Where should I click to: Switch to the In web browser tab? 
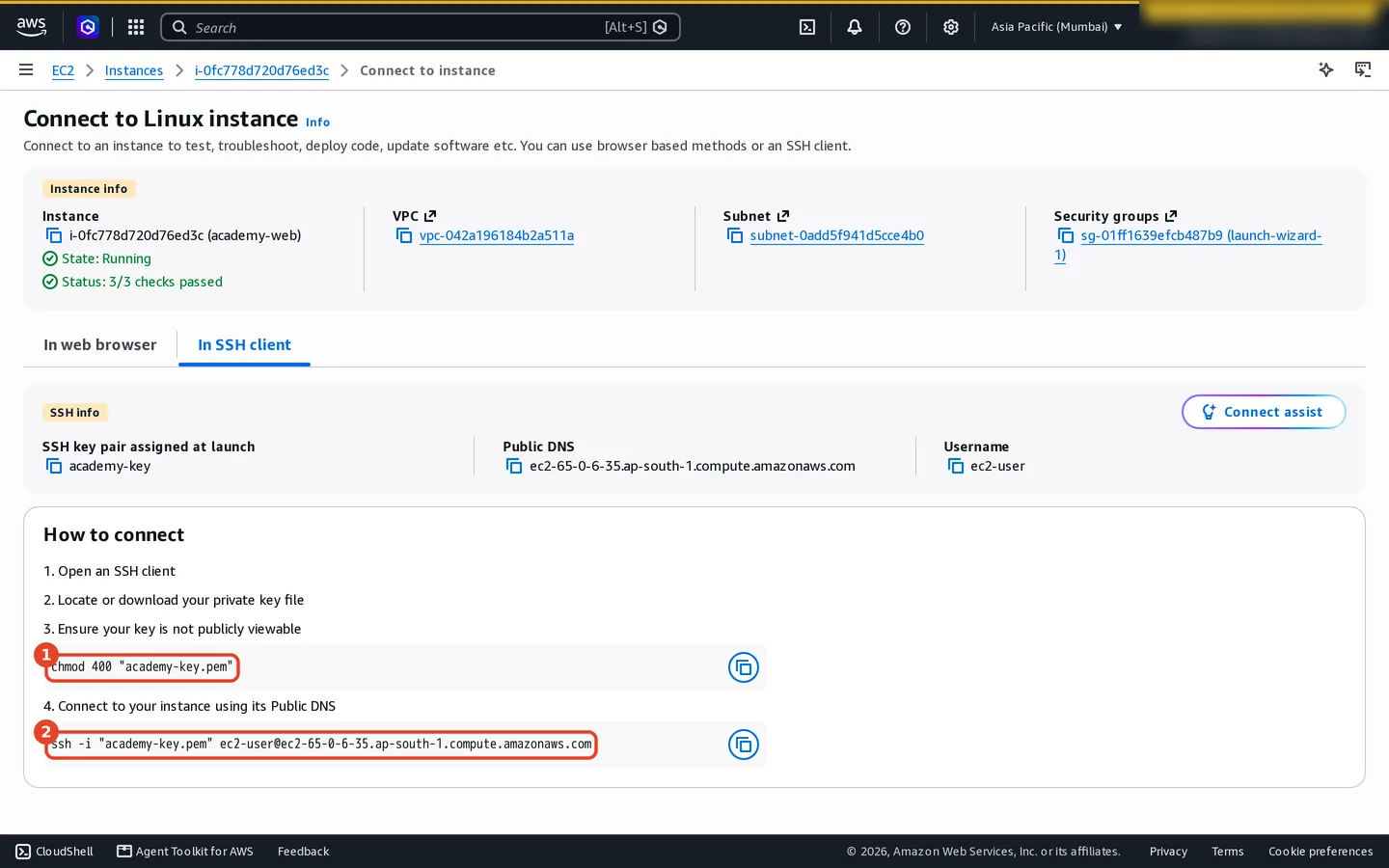(x=100, y=345)
